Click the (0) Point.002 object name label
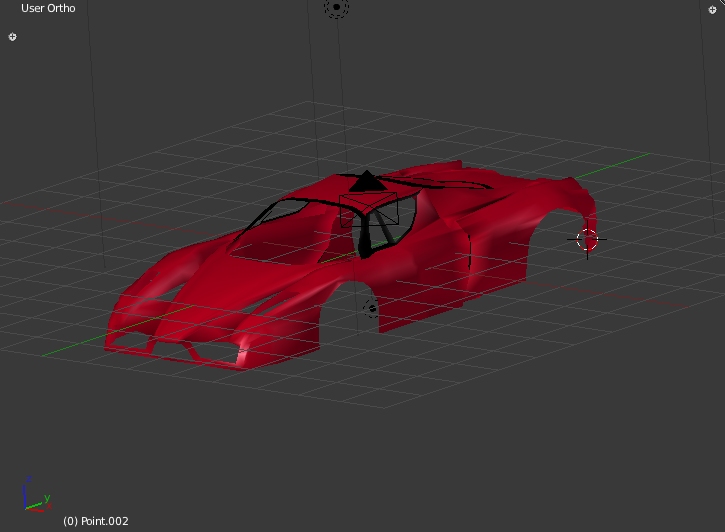The image size is (725, 532). pos(96,521)
